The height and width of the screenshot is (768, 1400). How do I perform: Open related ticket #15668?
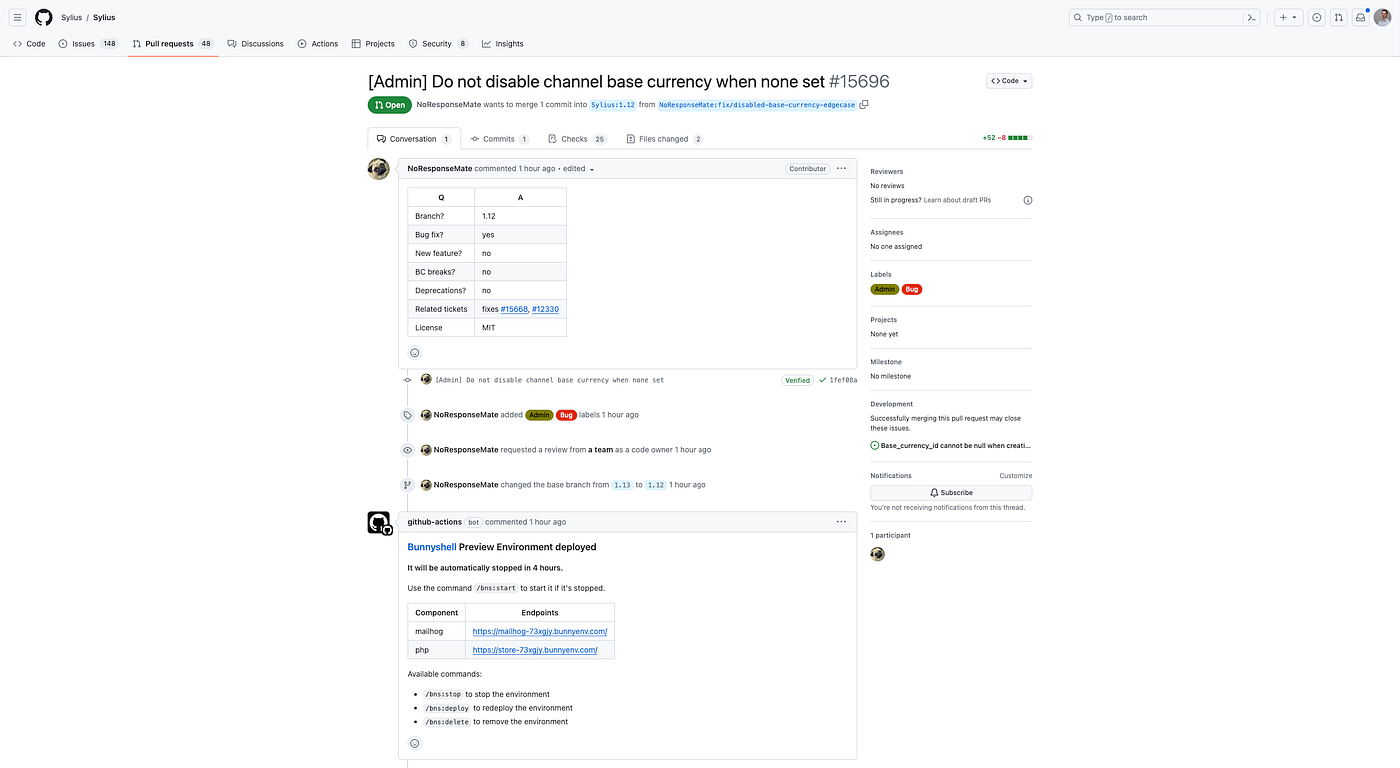click(x=514, y=309)
